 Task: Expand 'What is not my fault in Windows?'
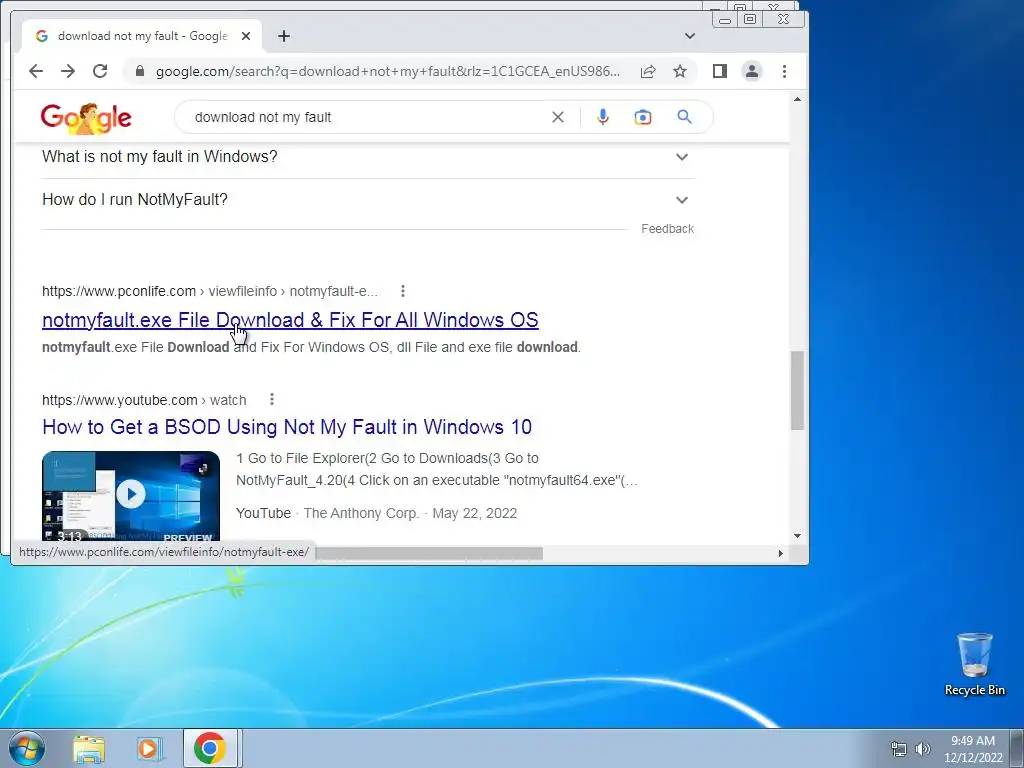(x=368, y=157)
